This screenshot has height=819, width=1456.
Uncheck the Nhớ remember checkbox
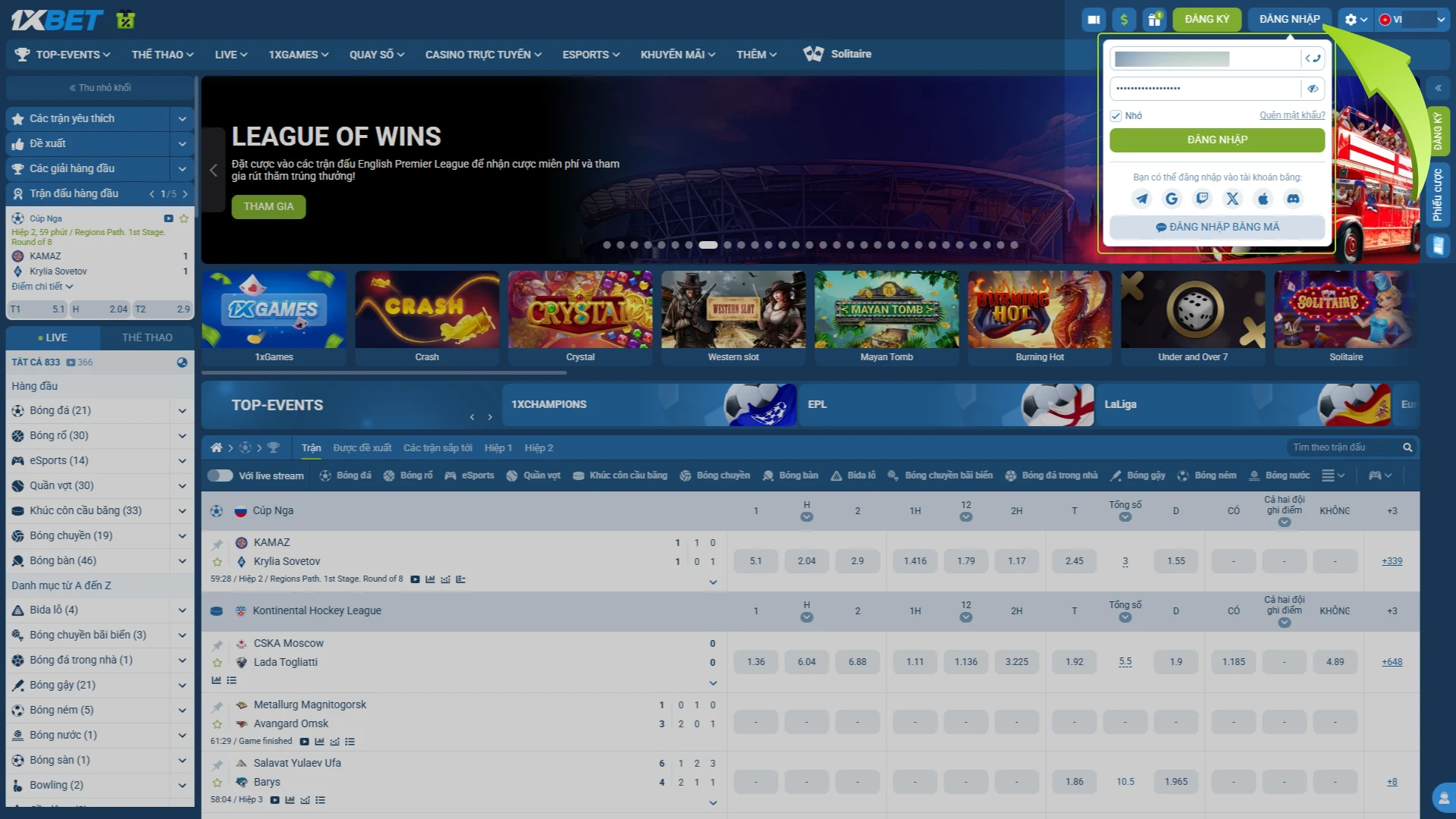1116,116
